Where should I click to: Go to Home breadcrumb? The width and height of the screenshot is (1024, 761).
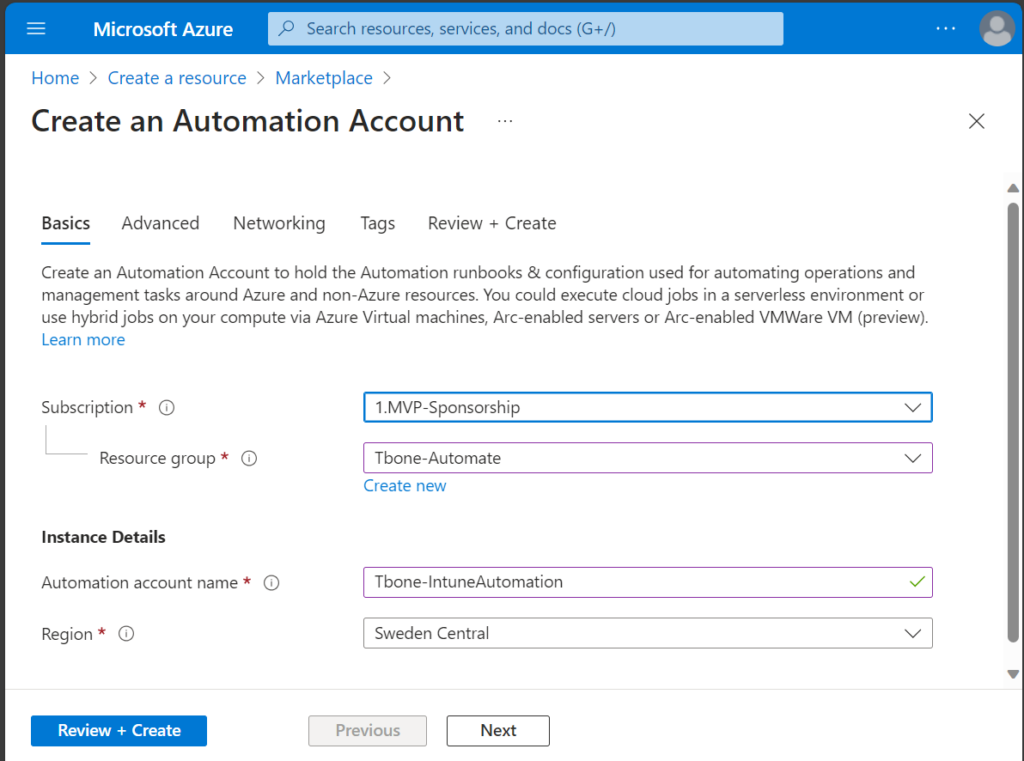[x=56, y=78]
